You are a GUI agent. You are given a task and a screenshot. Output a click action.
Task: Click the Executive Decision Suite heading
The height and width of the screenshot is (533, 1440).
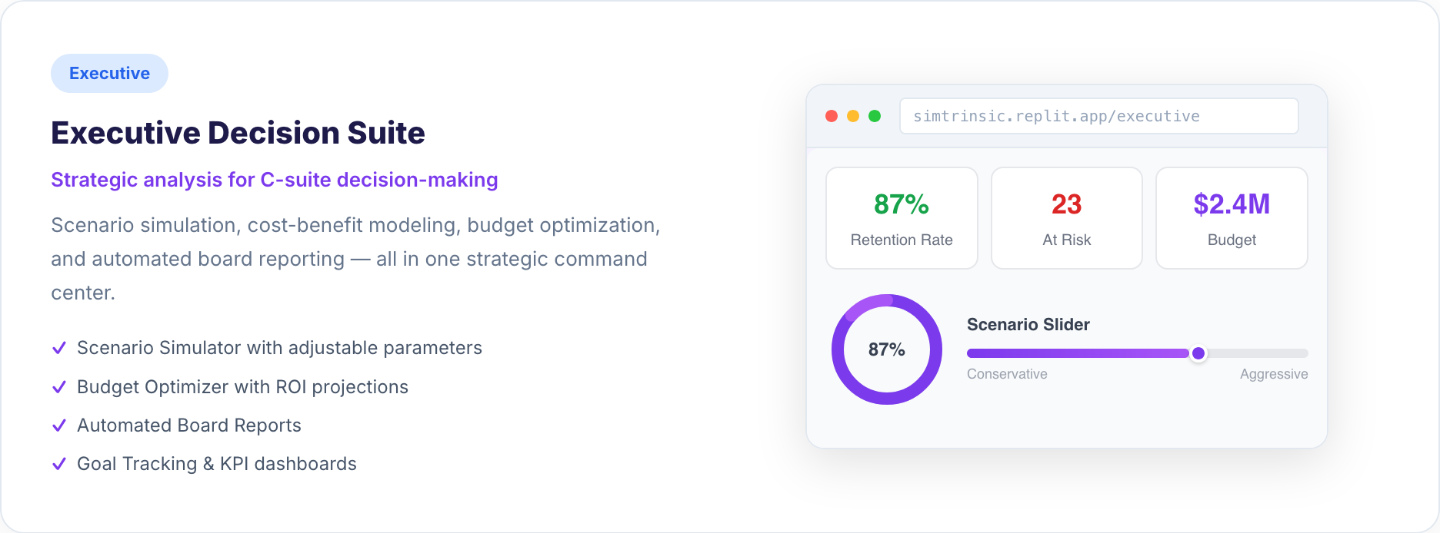pyautogui.click(x=238, y=133)
